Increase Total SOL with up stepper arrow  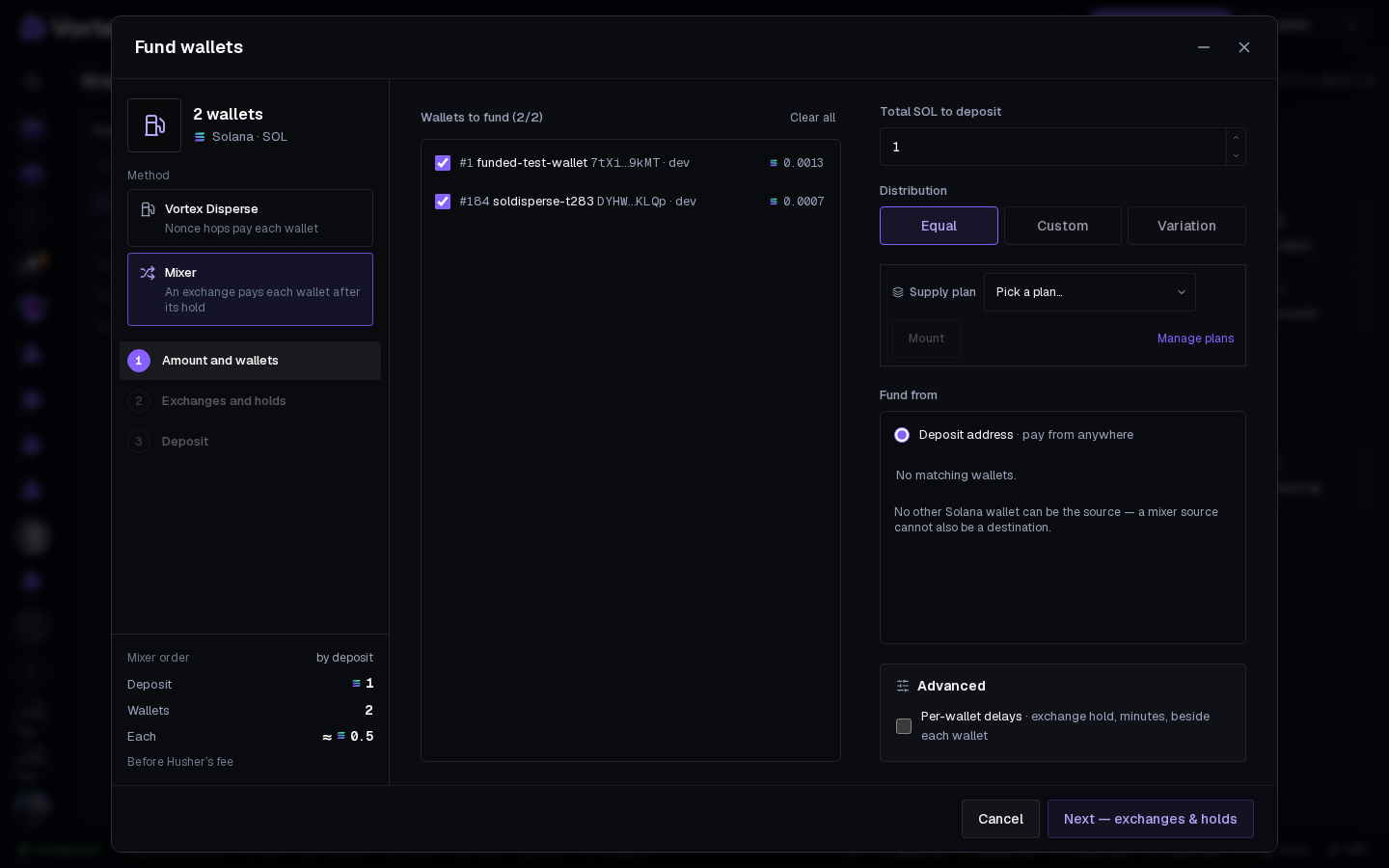[x=1236, y=137]
